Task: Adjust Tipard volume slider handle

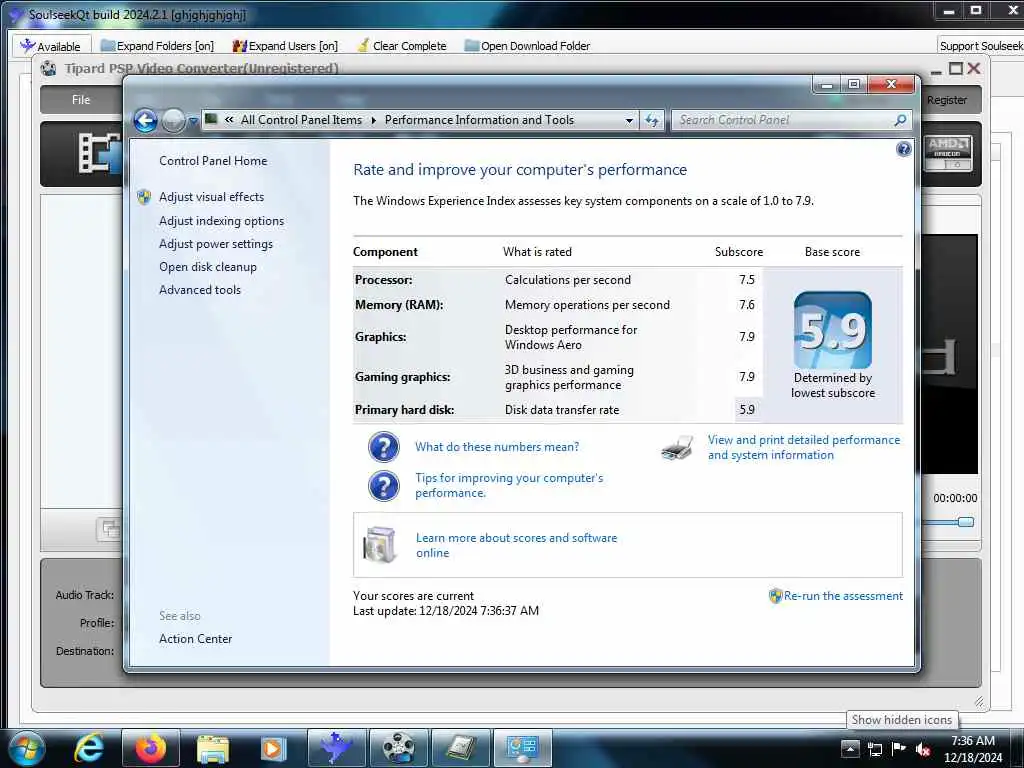Action: click(966, 522)
